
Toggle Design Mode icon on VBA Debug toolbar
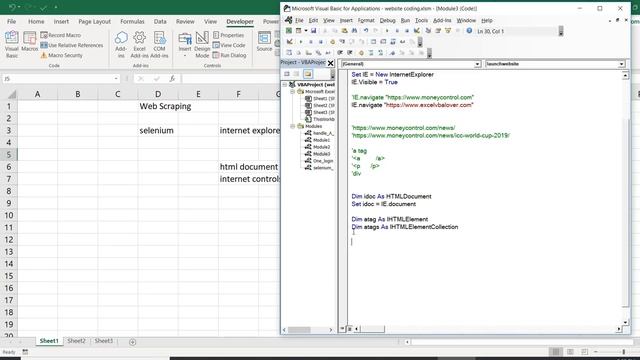point(290,42)
